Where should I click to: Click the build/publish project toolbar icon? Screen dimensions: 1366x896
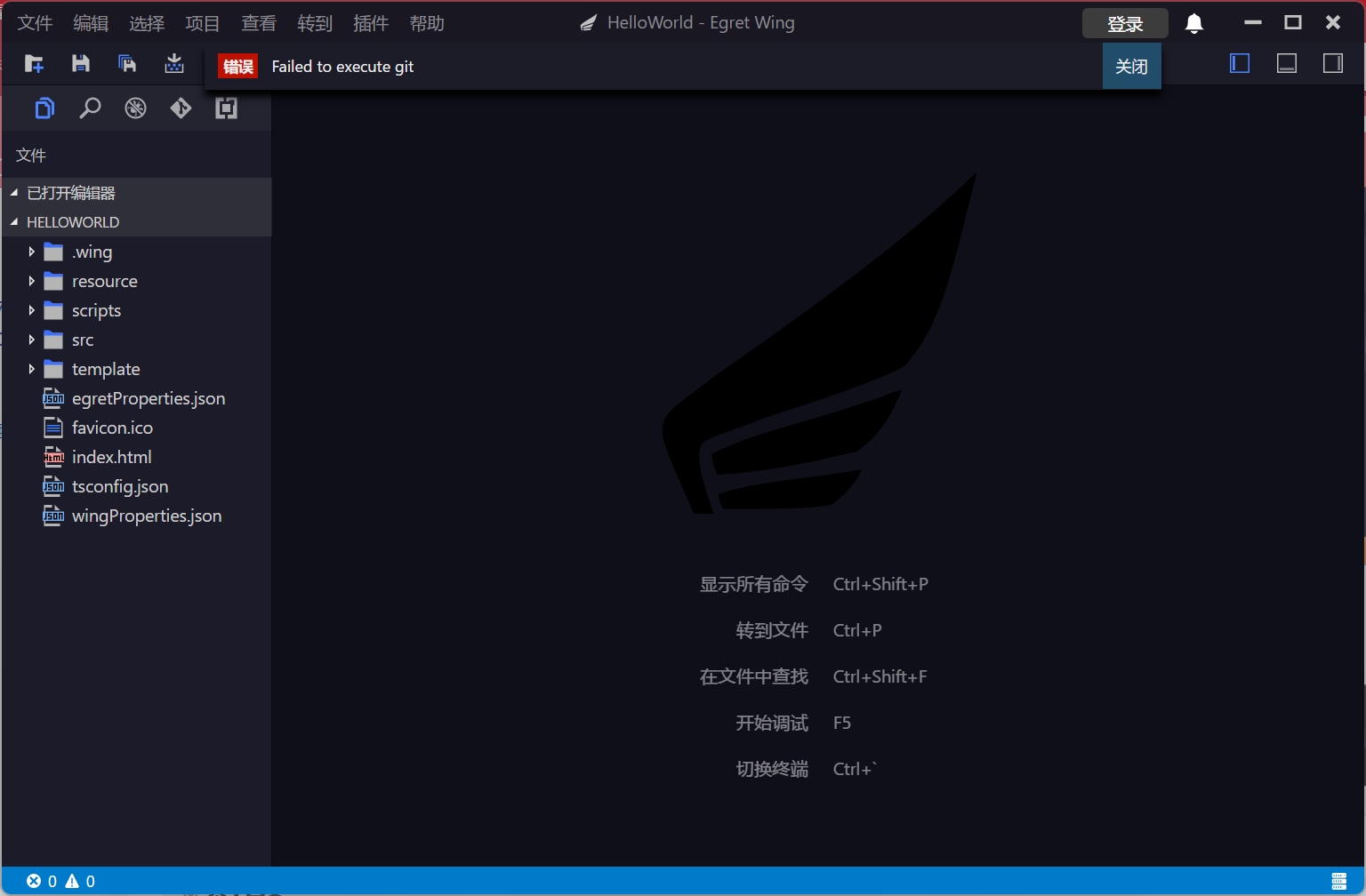pos(174,63)
